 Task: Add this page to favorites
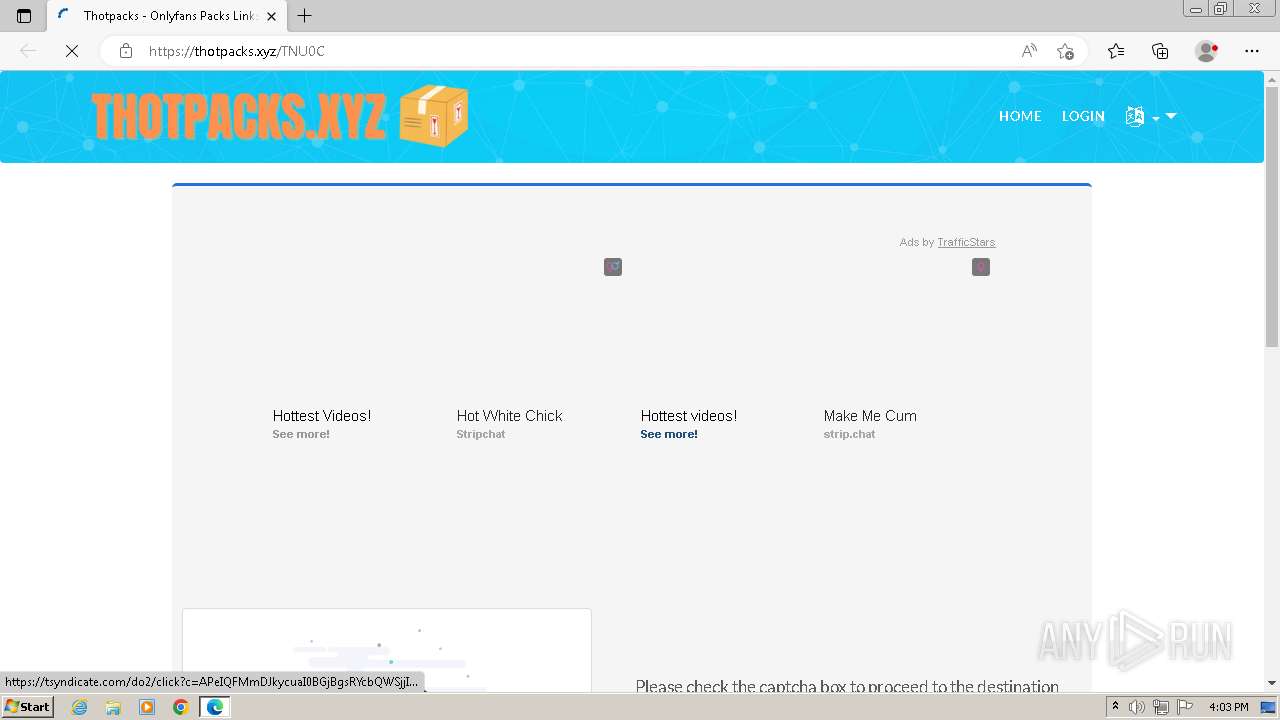[x=1065, y=51]
